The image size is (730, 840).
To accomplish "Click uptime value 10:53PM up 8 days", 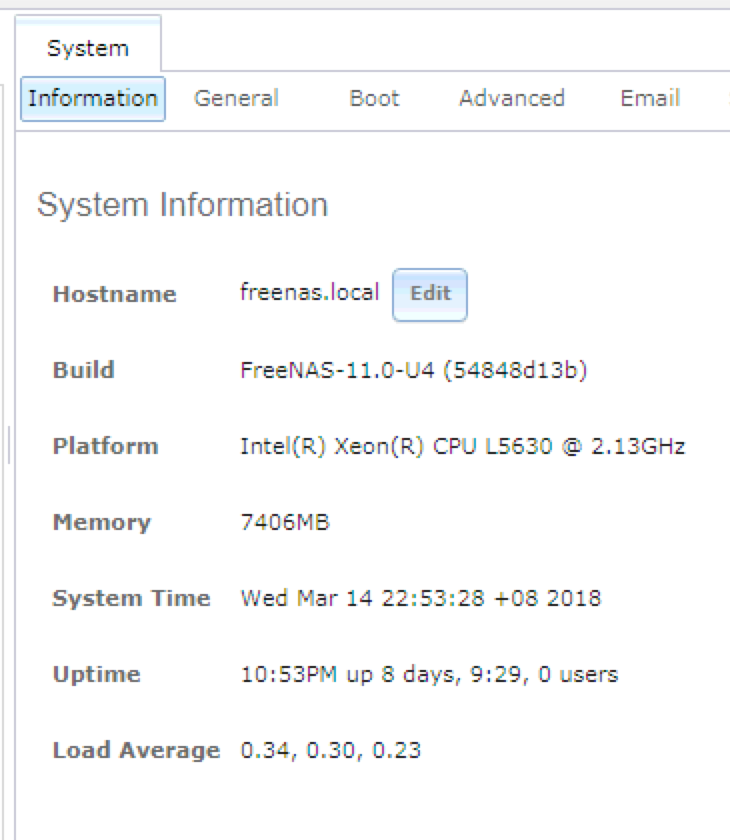I will tap(351, 674).
